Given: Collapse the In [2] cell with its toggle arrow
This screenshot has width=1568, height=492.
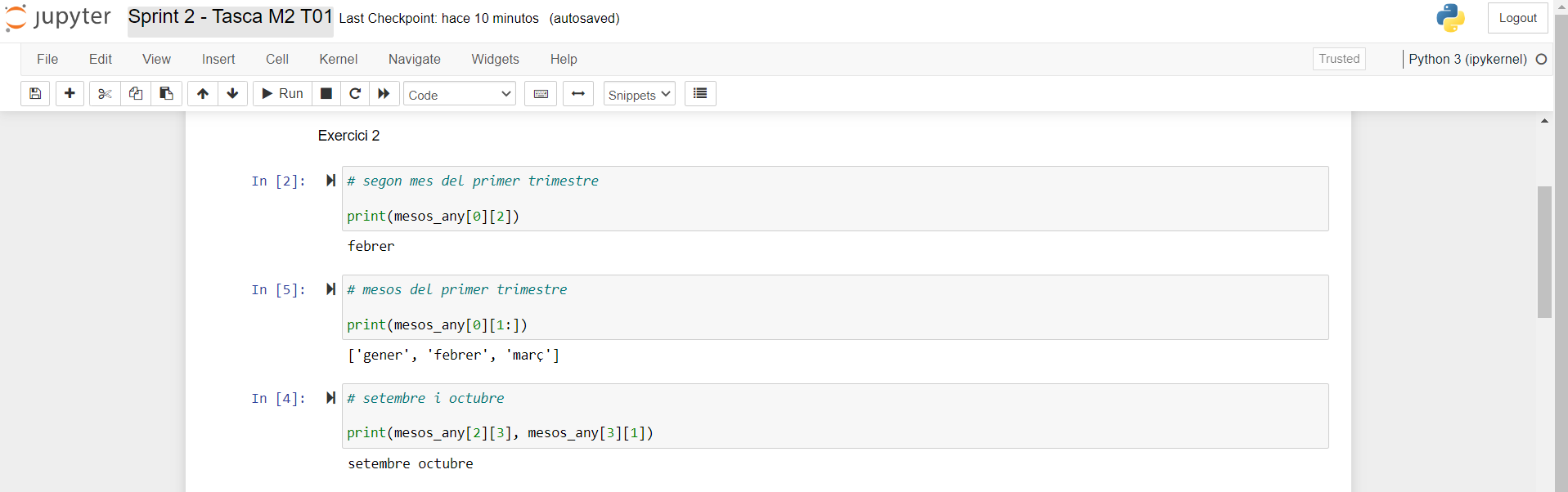Looking at the screenshot, I should pos(330,181).
